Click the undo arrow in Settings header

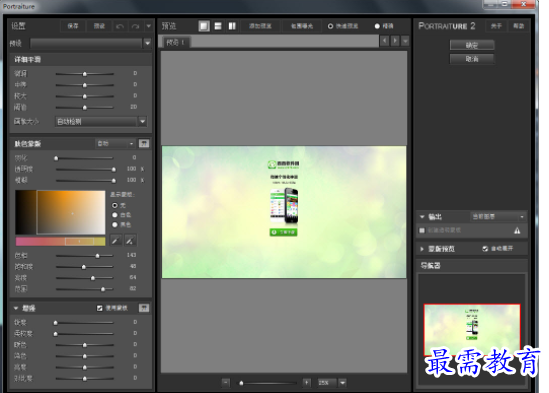[120, 26]
